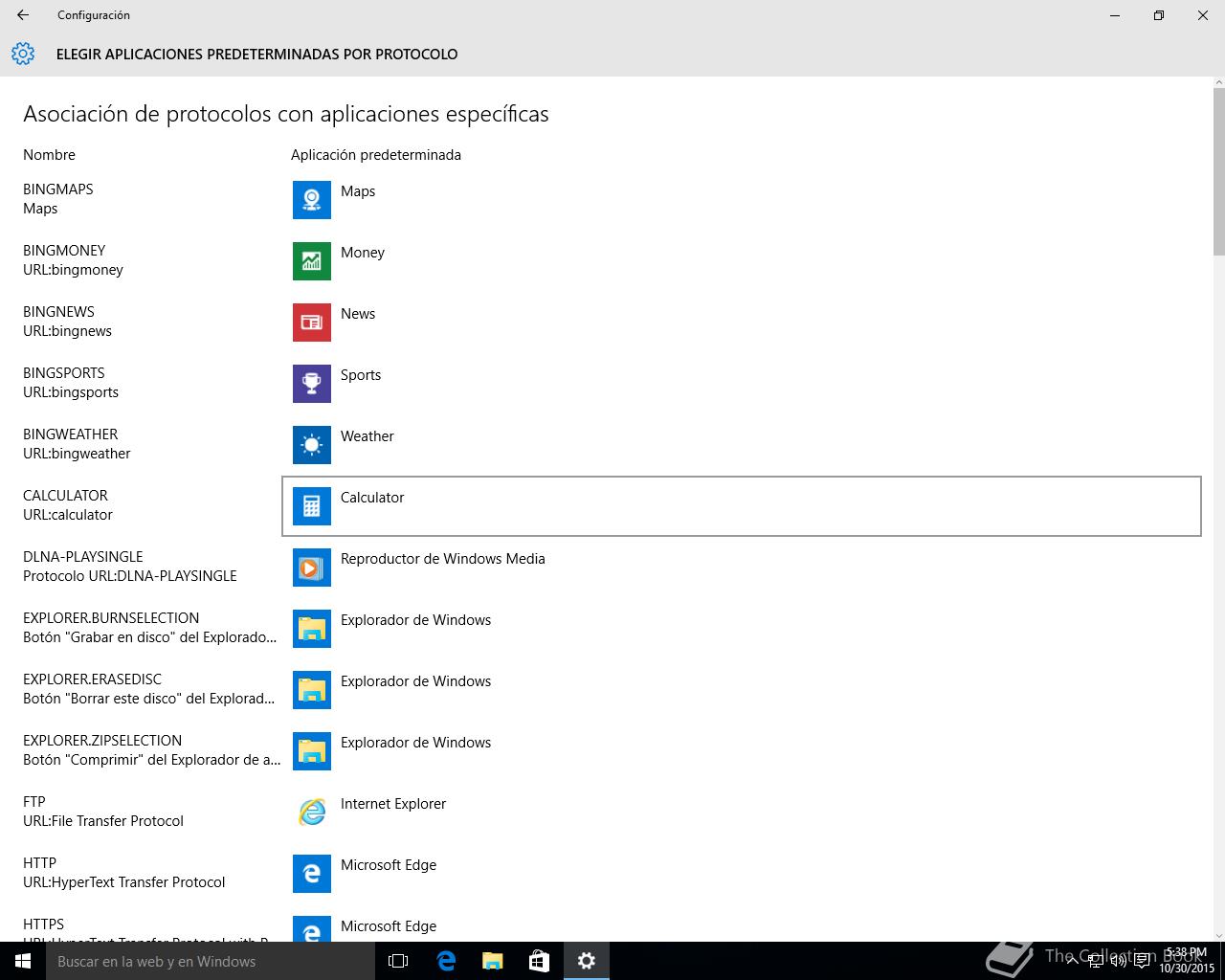Choose default app labeled Weather
1225x980 pixels.
coord(367,436)
